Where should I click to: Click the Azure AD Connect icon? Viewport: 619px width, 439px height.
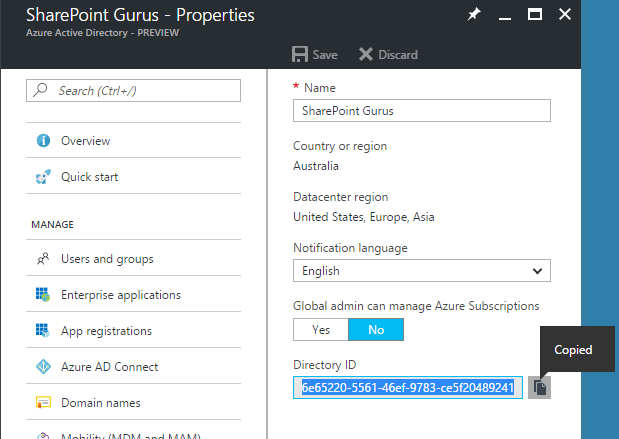[43, 367]
